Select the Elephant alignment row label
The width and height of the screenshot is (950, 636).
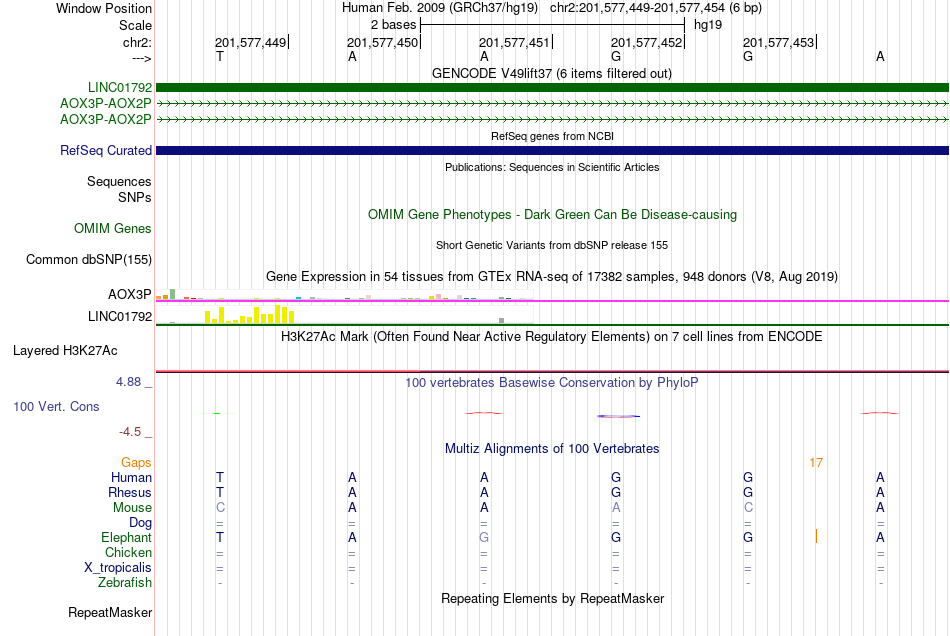coord(126,537)
